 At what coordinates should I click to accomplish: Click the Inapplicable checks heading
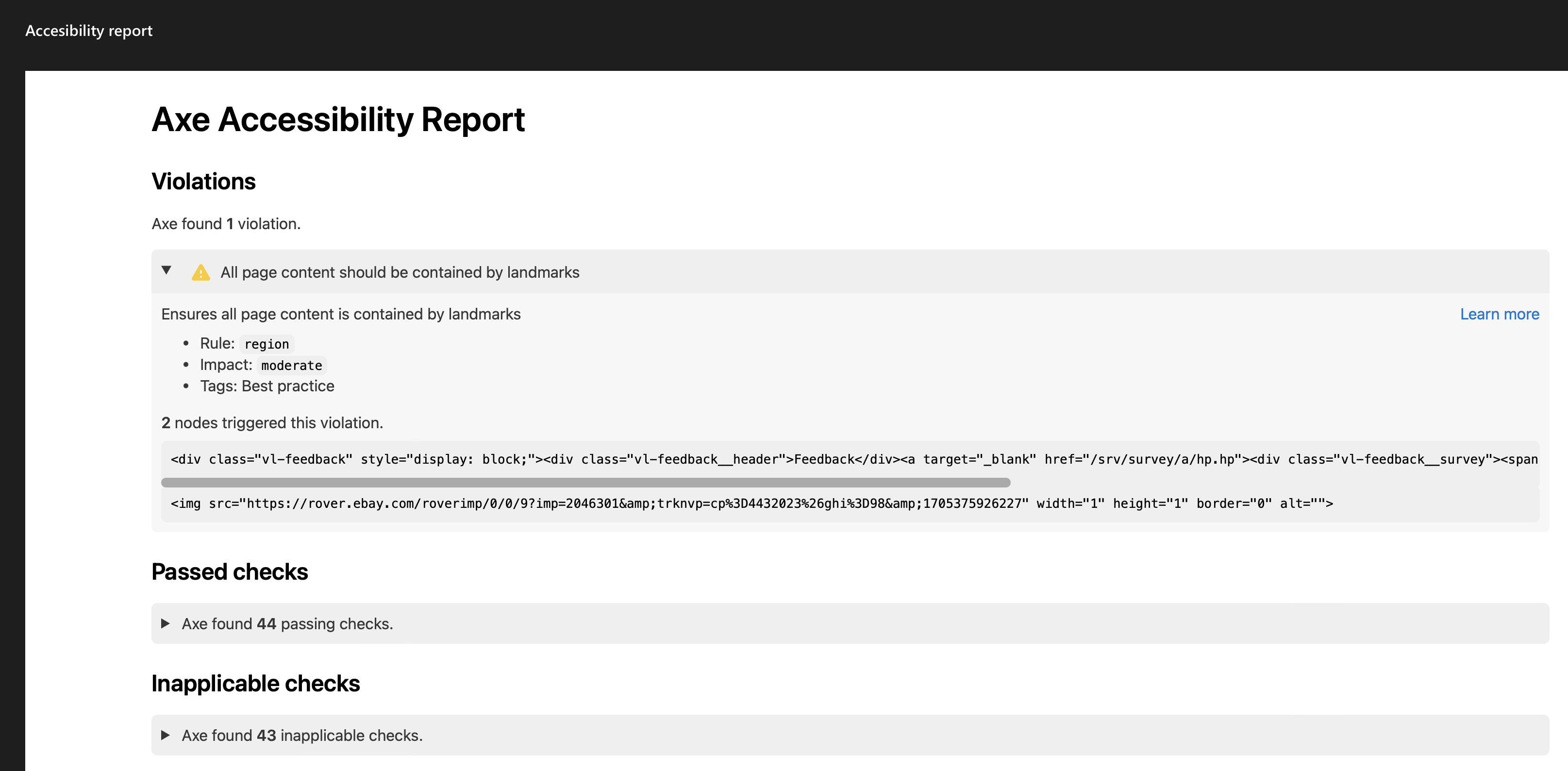255,683
